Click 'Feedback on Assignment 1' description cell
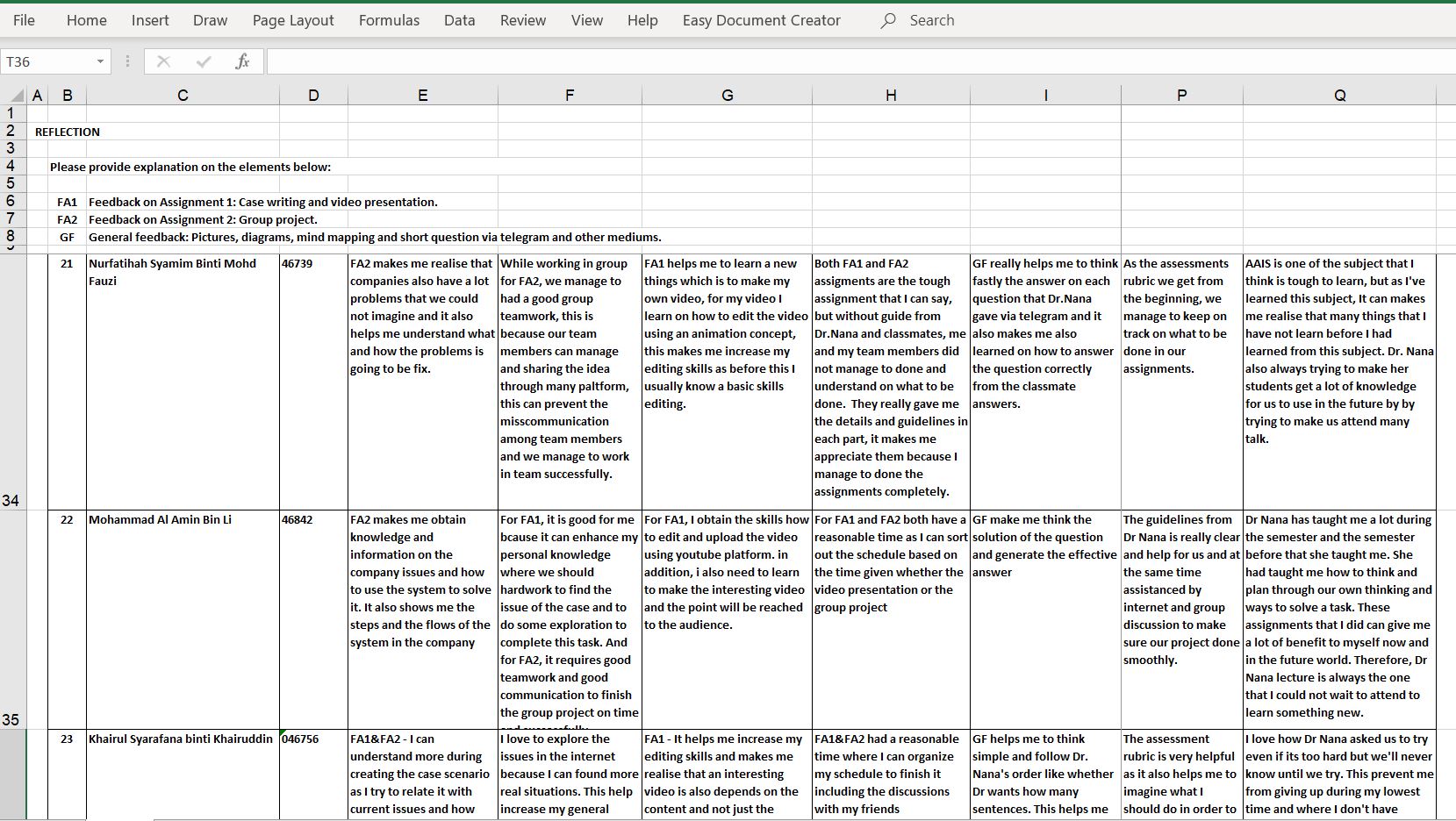This screenshot has width=1456, height=821. coord(263,202)
